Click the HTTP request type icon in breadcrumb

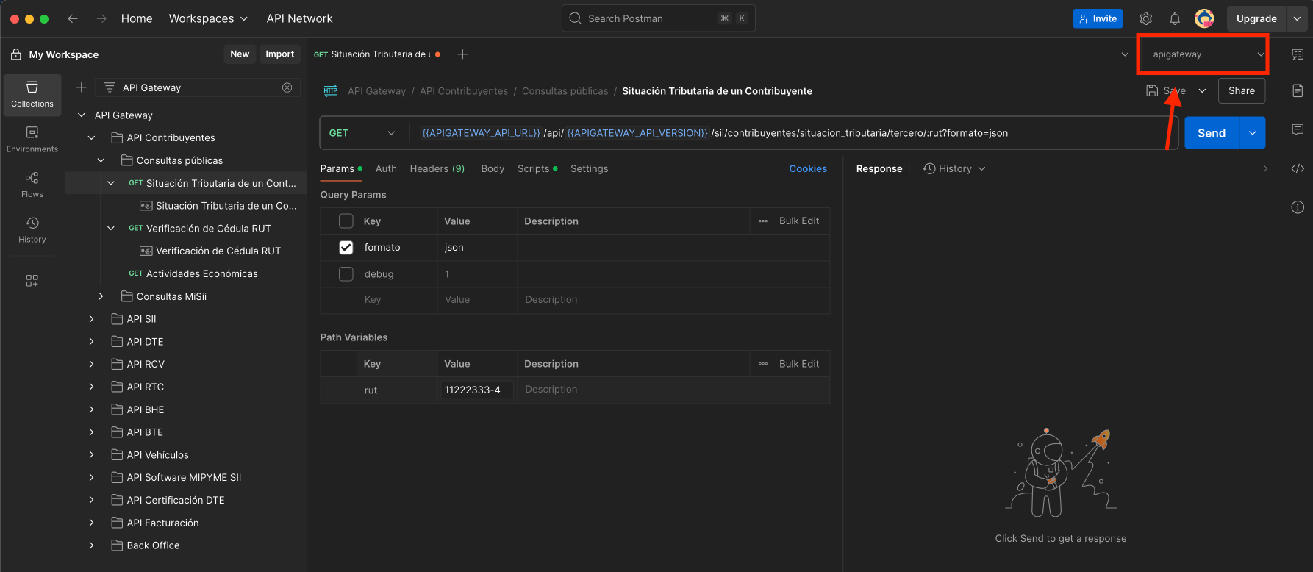coord(330,91)
